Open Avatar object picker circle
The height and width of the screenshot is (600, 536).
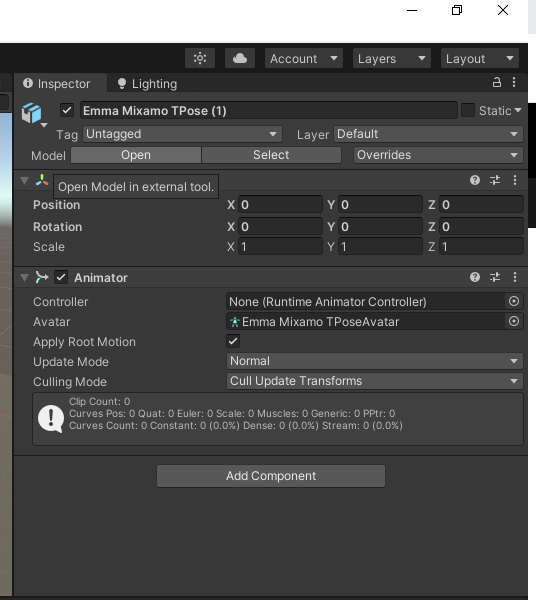(x=514, y=321)
